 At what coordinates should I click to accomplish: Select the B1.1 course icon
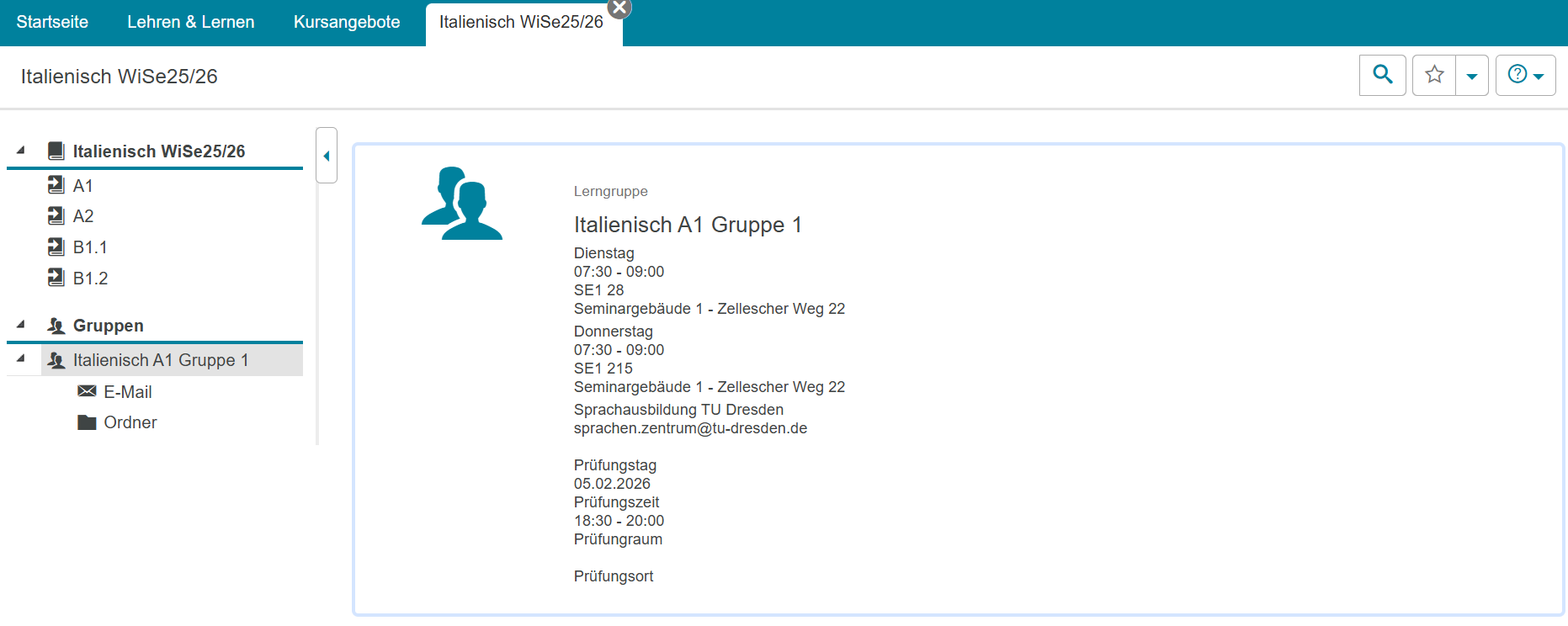pyautogui.click(x=56, y=247)
